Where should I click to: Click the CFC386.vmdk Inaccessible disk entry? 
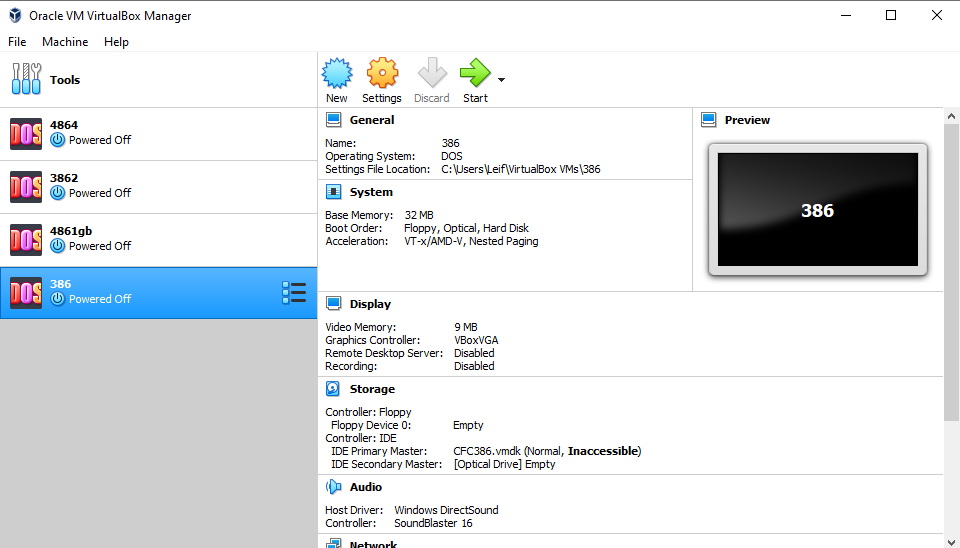(547, 451)
